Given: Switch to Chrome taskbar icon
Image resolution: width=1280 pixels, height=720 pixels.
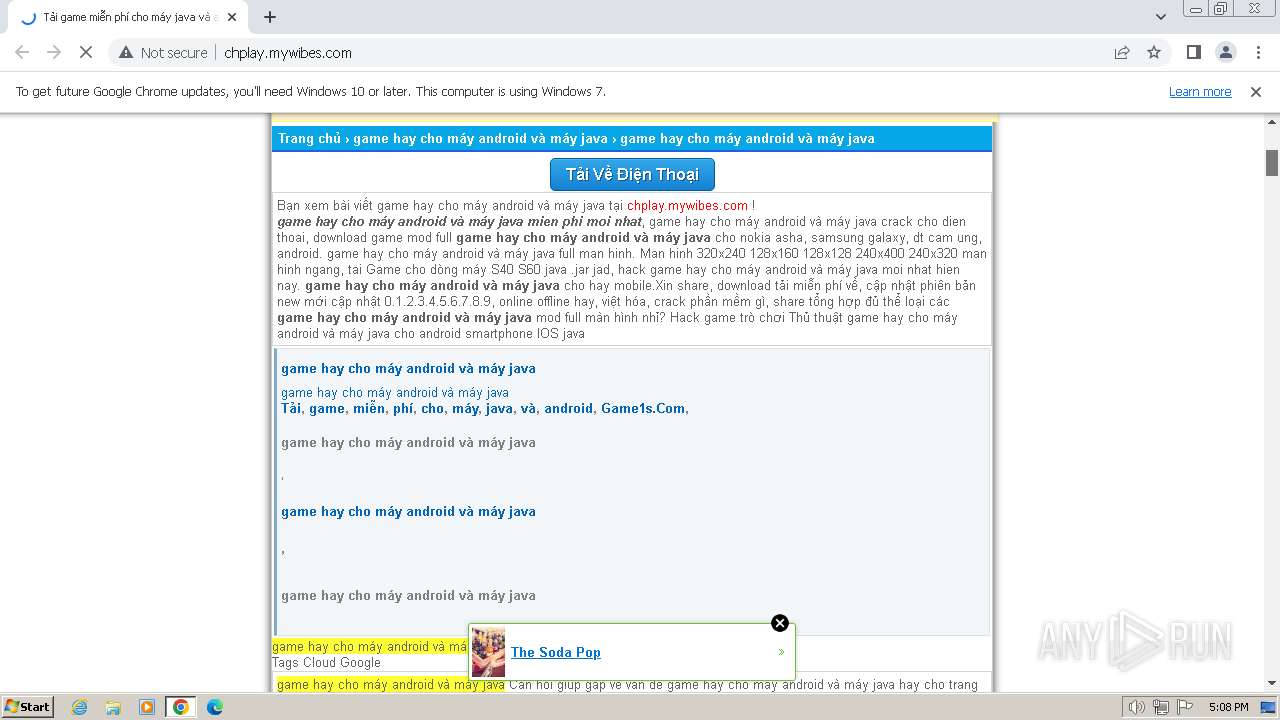Looking at the screenshot, I should click(181, 707).
